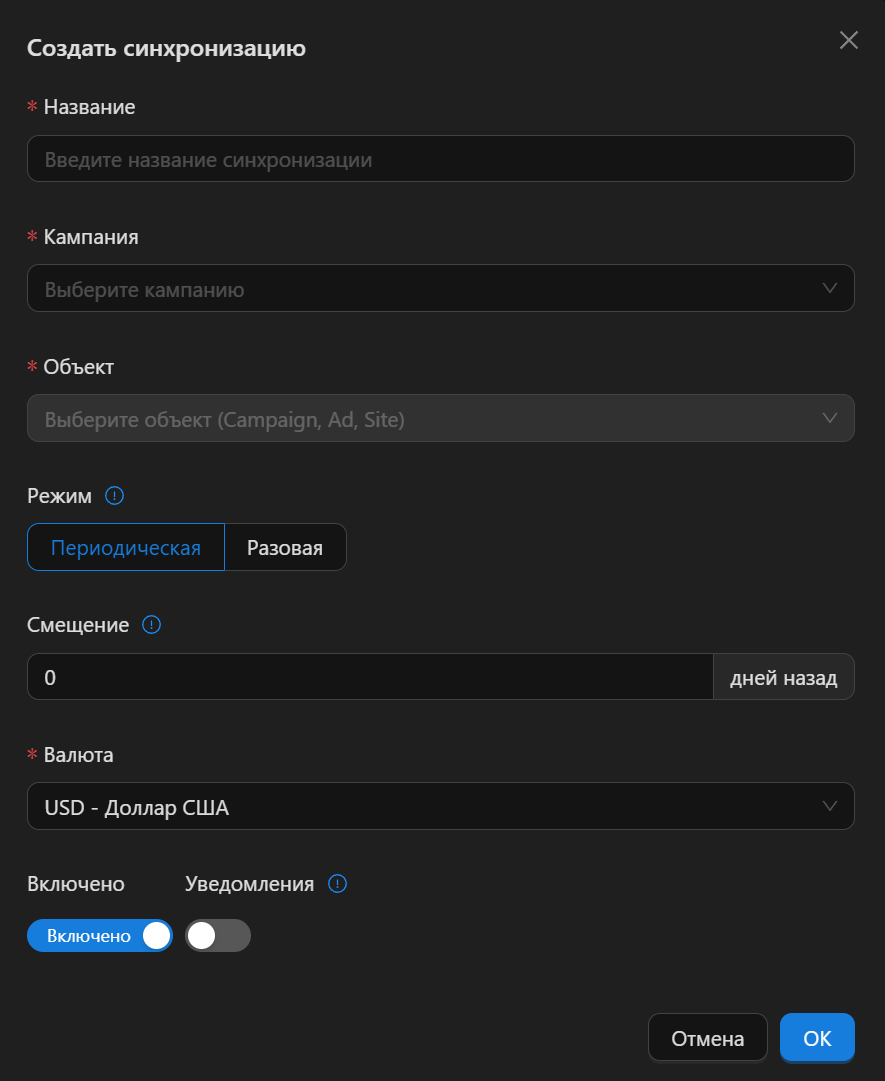
Task: Open the Выберите кампанию dropdown
Action: coord(441,288)
